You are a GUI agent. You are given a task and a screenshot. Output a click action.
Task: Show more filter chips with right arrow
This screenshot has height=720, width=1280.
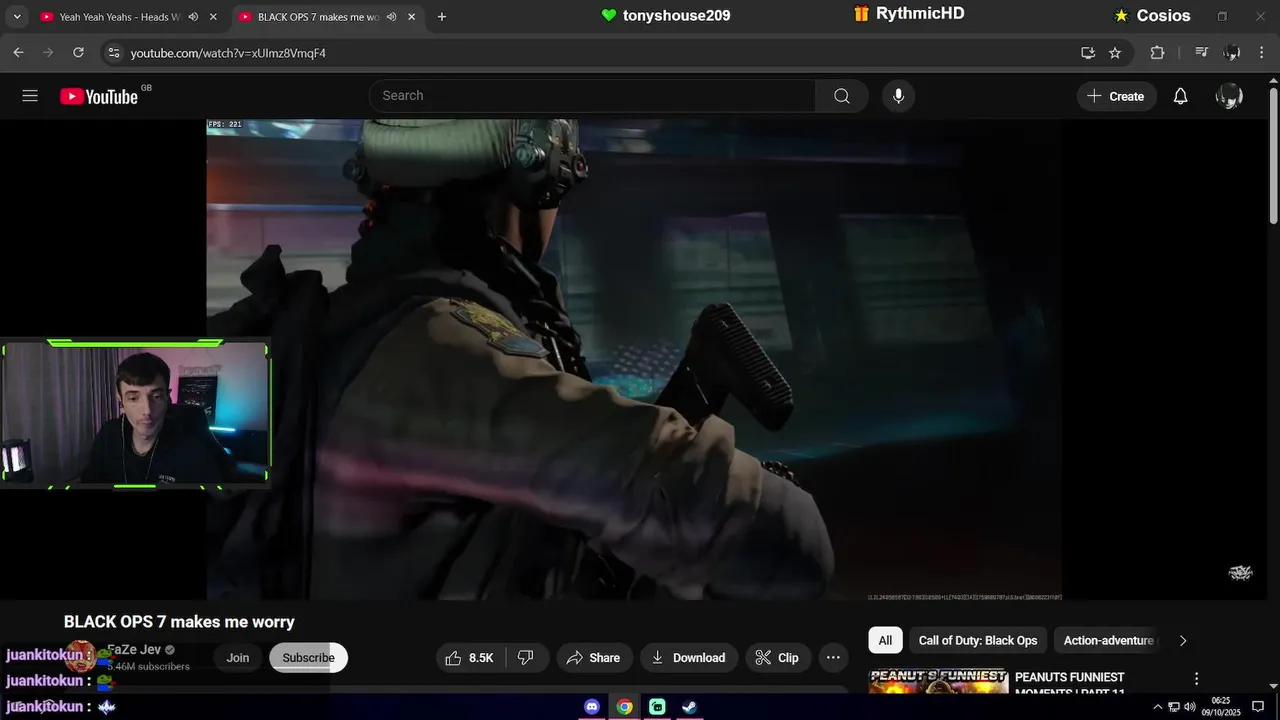click(x=1183, y=640)
